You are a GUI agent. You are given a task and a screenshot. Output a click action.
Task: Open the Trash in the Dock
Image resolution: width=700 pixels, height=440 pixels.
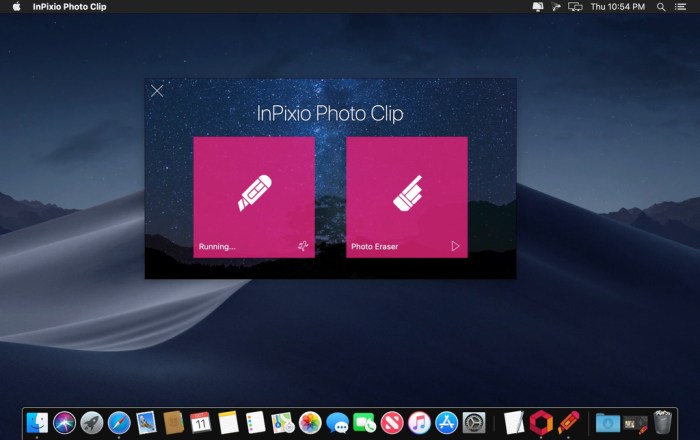(x=662, y=422)
